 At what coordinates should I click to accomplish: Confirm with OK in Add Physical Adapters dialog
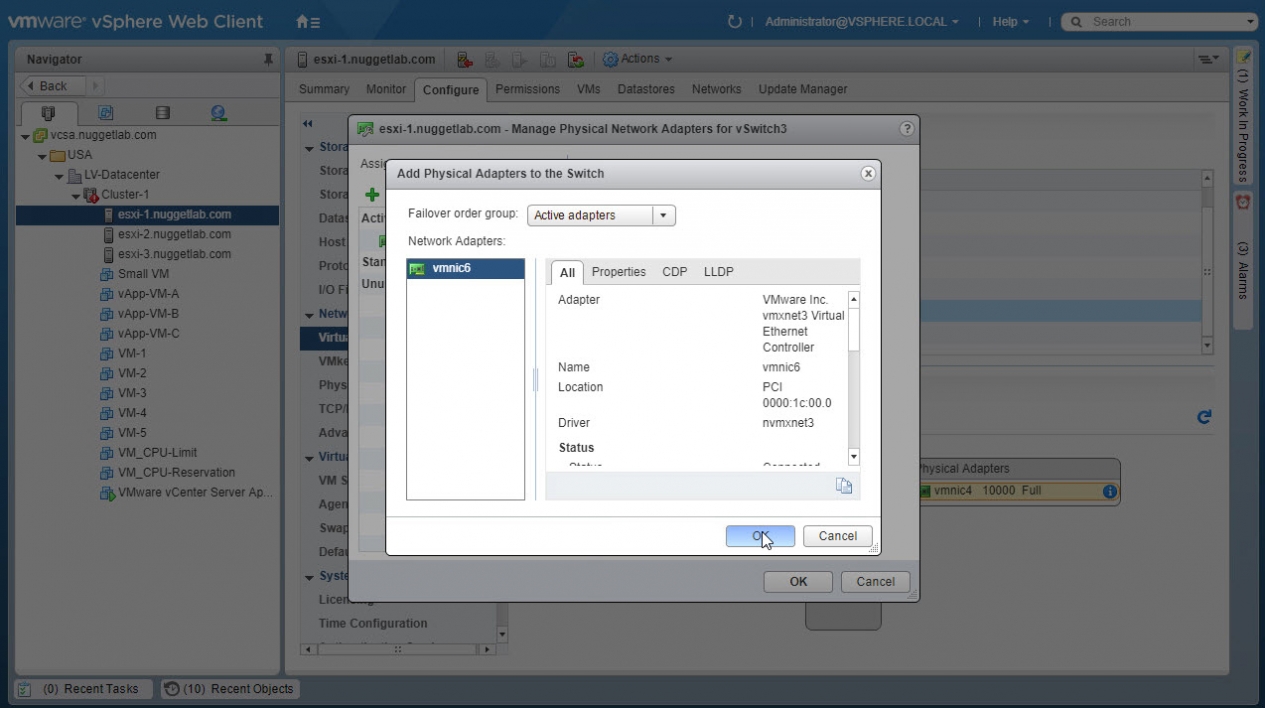click(760, 536)
